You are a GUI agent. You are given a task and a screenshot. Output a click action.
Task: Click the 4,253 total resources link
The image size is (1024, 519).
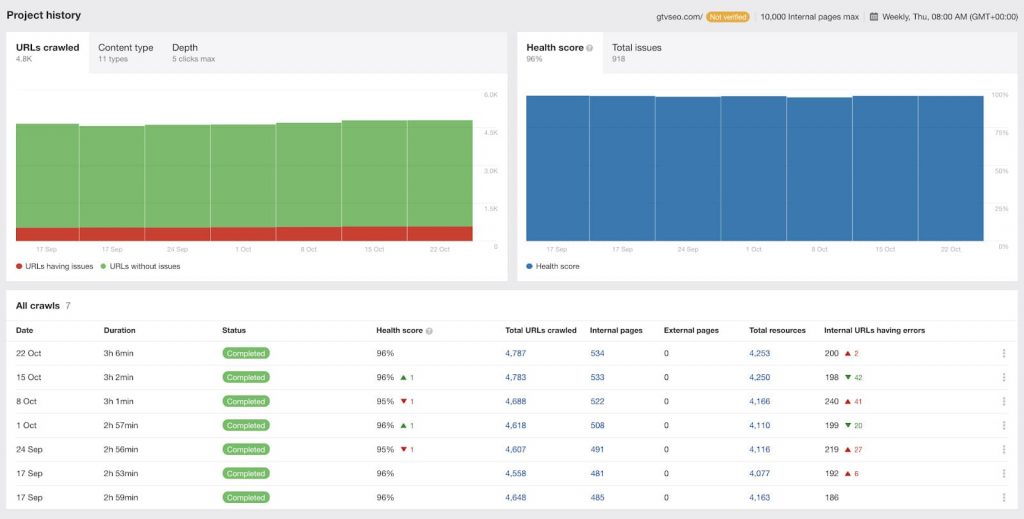[761, 353]
